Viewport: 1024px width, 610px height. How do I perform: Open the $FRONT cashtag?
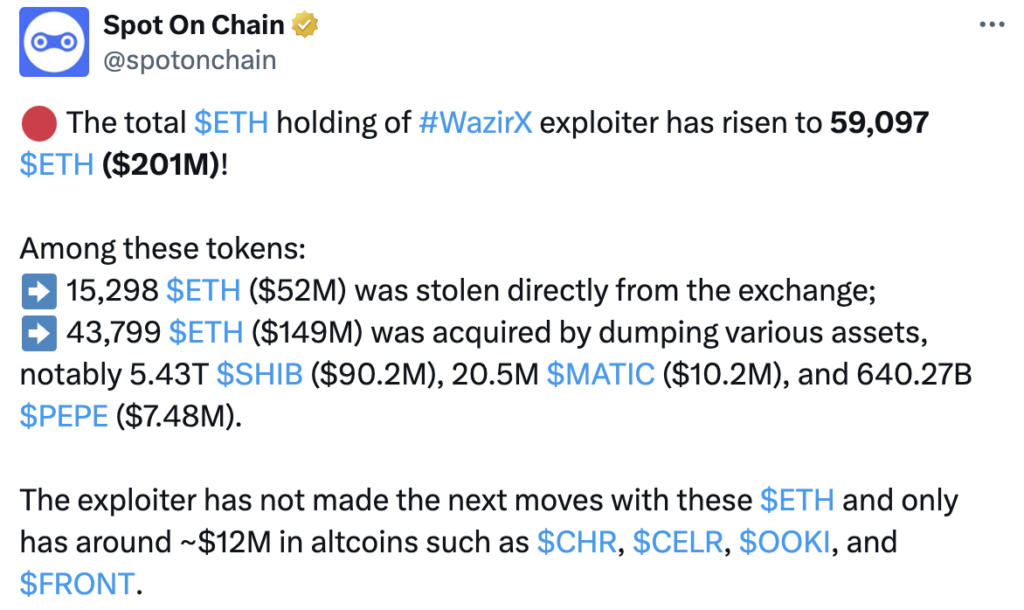pos(77,584)
